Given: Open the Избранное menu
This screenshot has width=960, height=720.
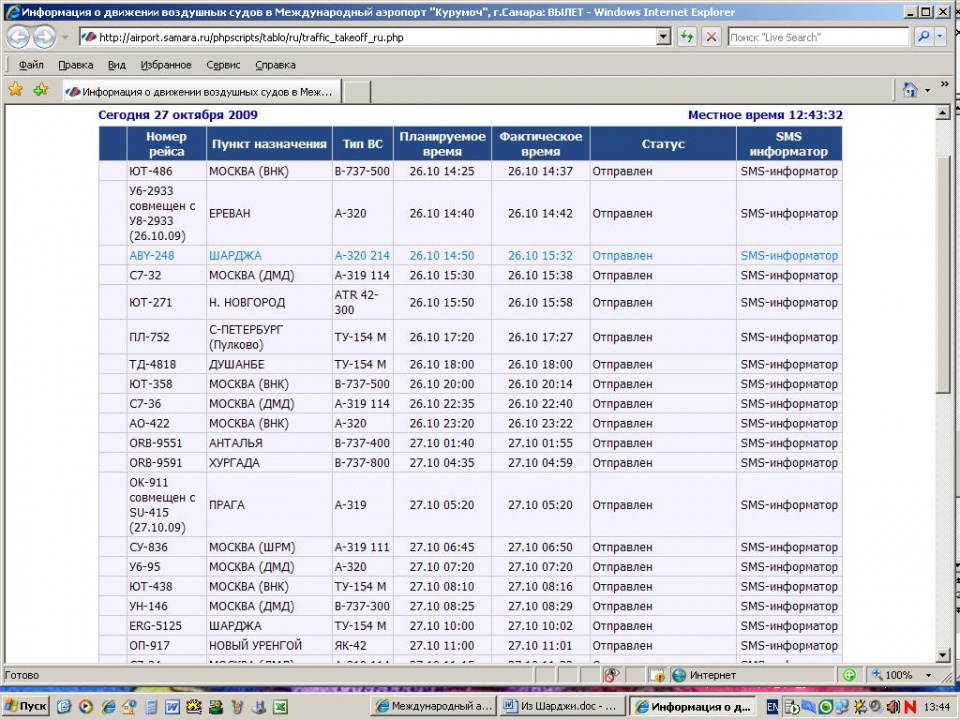Looking at the screenshot, I should tap(166, 65).
